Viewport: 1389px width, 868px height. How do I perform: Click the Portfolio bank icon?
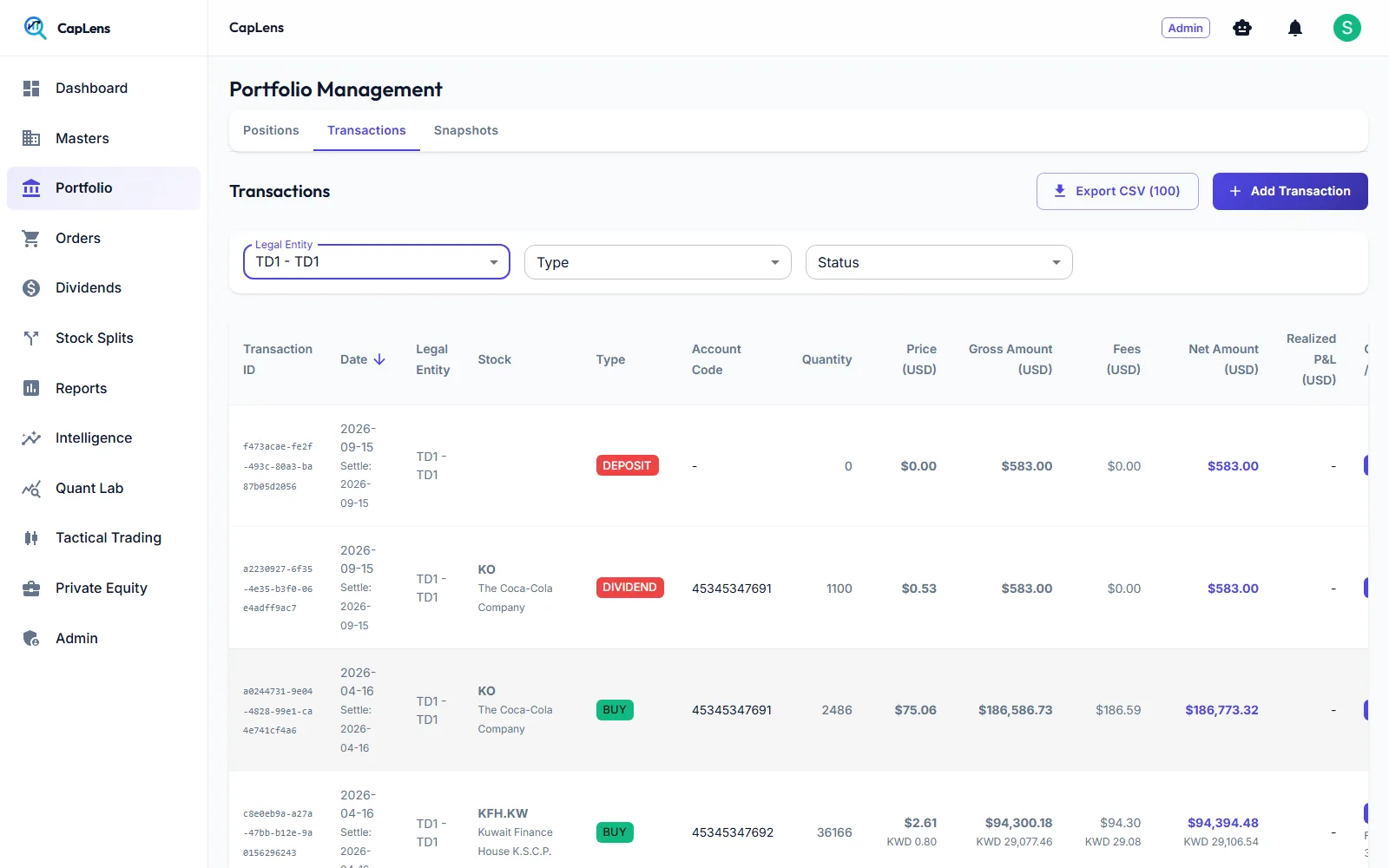(x=31, y=188)
